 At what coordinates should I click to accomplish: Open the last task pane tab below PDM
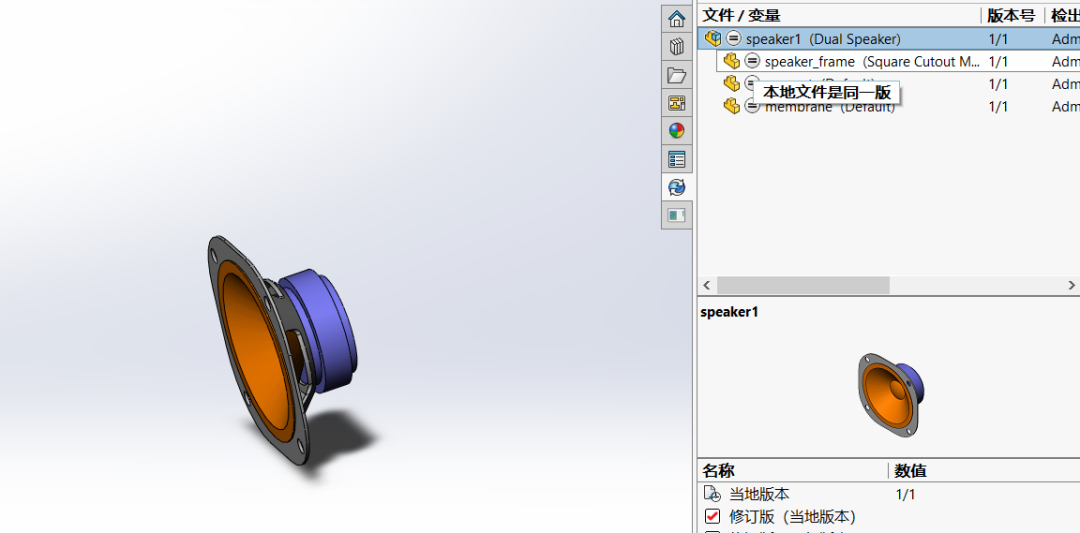click(x=677, y=216)
